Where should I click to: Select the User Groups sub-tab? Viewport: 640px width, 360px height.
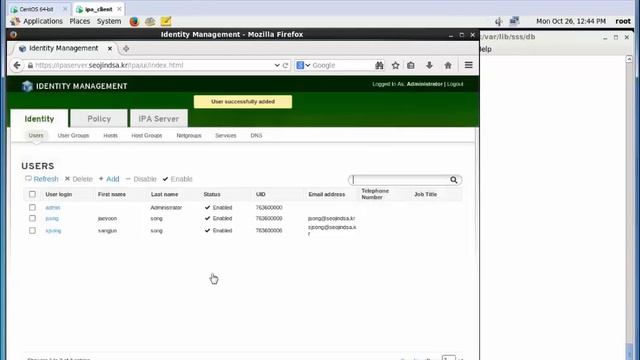point(73,136)
